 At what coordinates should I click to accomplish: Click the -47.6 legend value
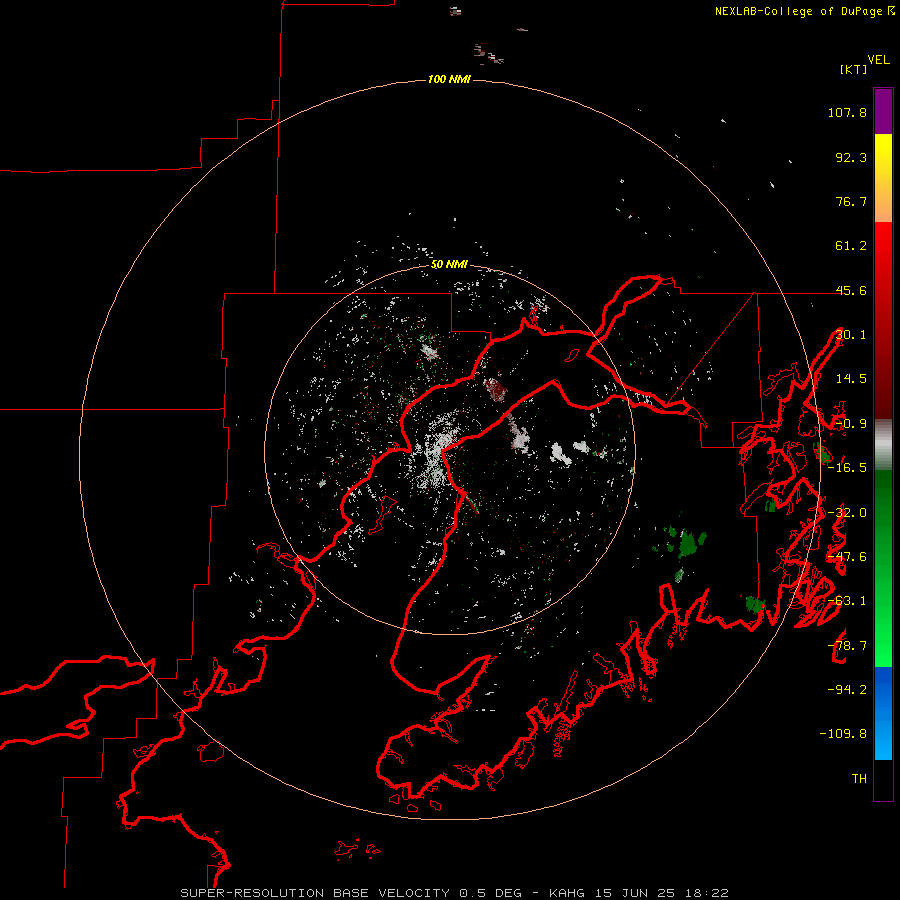(847, 557)
